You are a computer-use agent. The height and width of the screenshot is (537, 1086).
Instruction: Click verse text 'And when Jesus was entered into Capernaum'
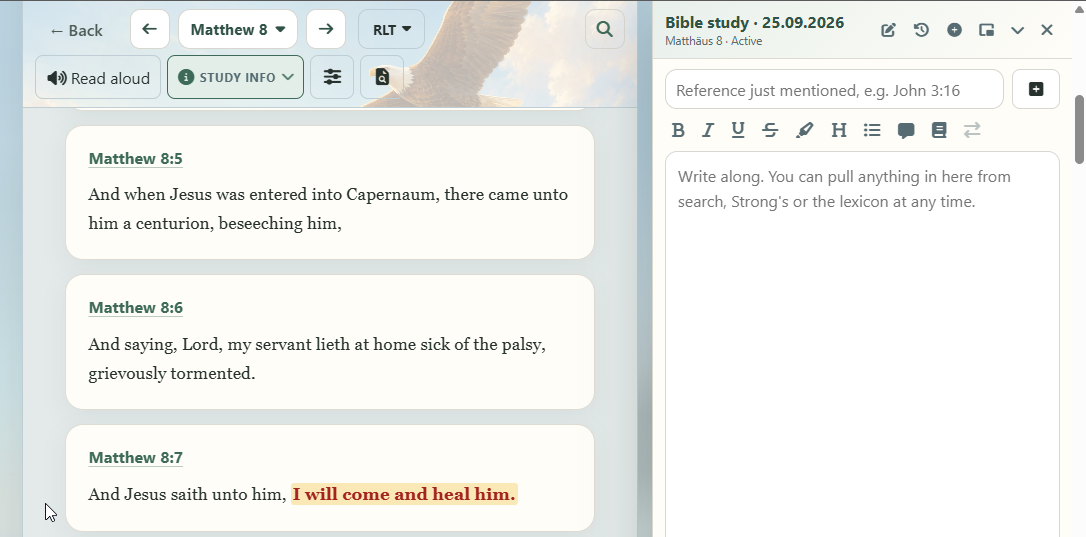coord(263,195)
